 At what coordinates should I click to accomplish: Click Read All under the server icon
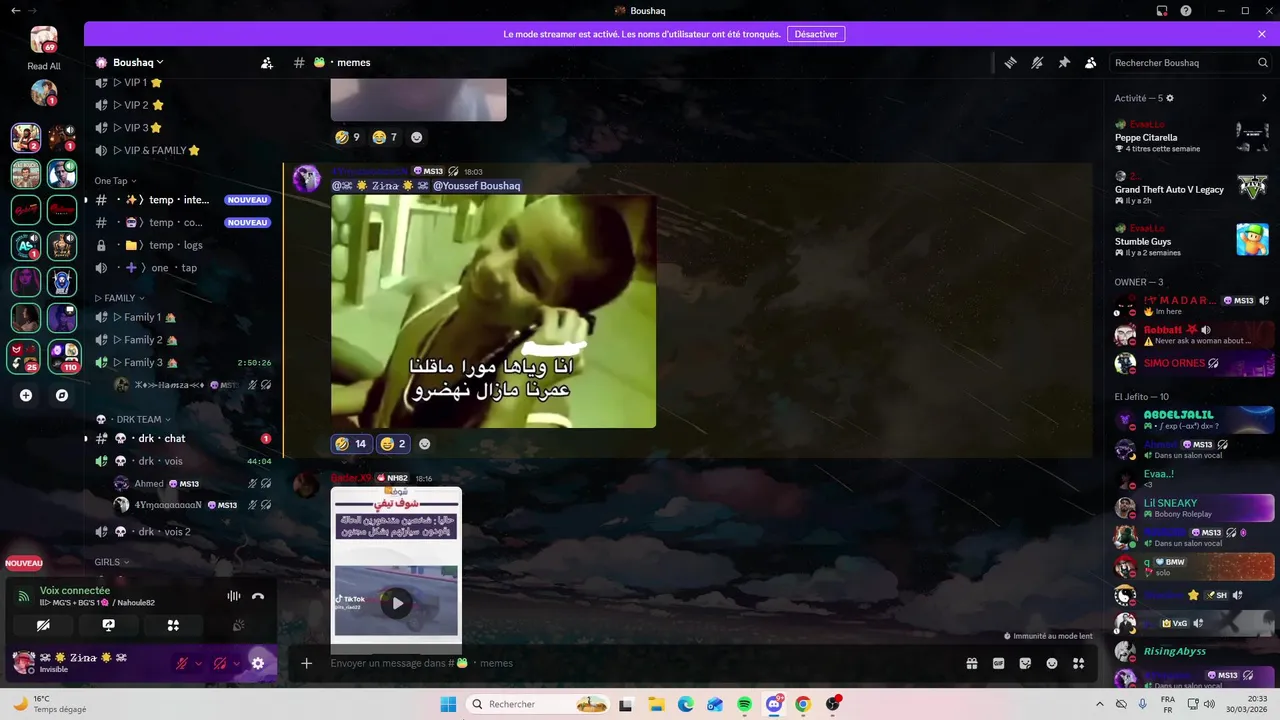(x=44, y=66)
